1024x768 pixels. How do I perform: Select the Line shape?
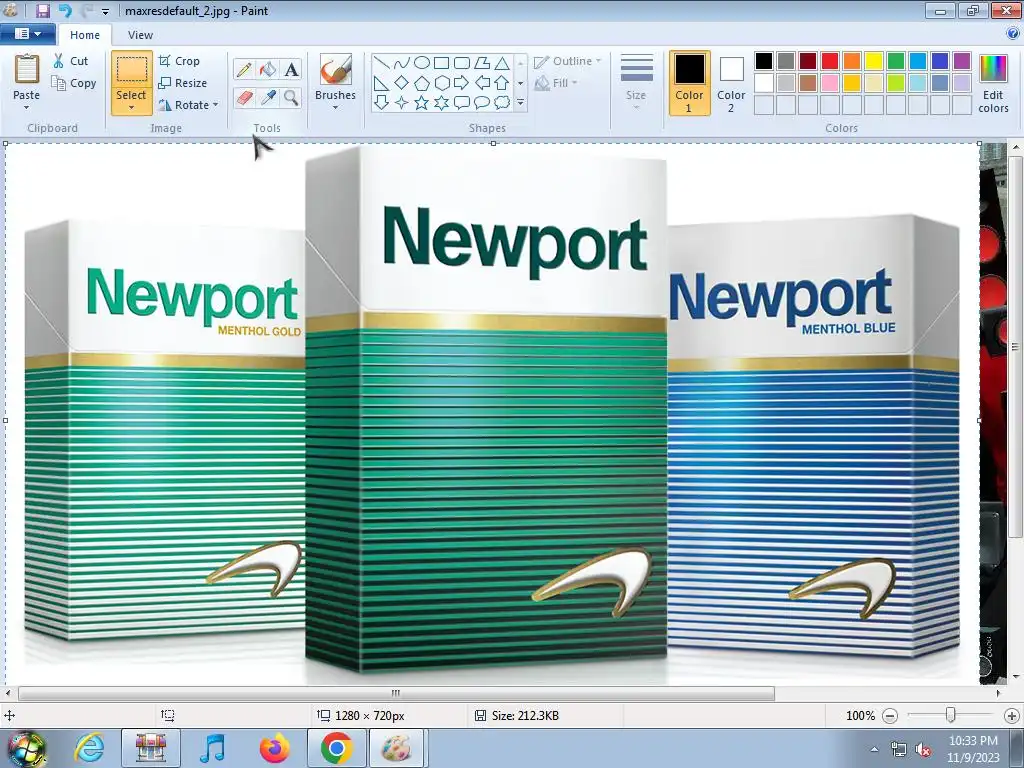point(381,63)
